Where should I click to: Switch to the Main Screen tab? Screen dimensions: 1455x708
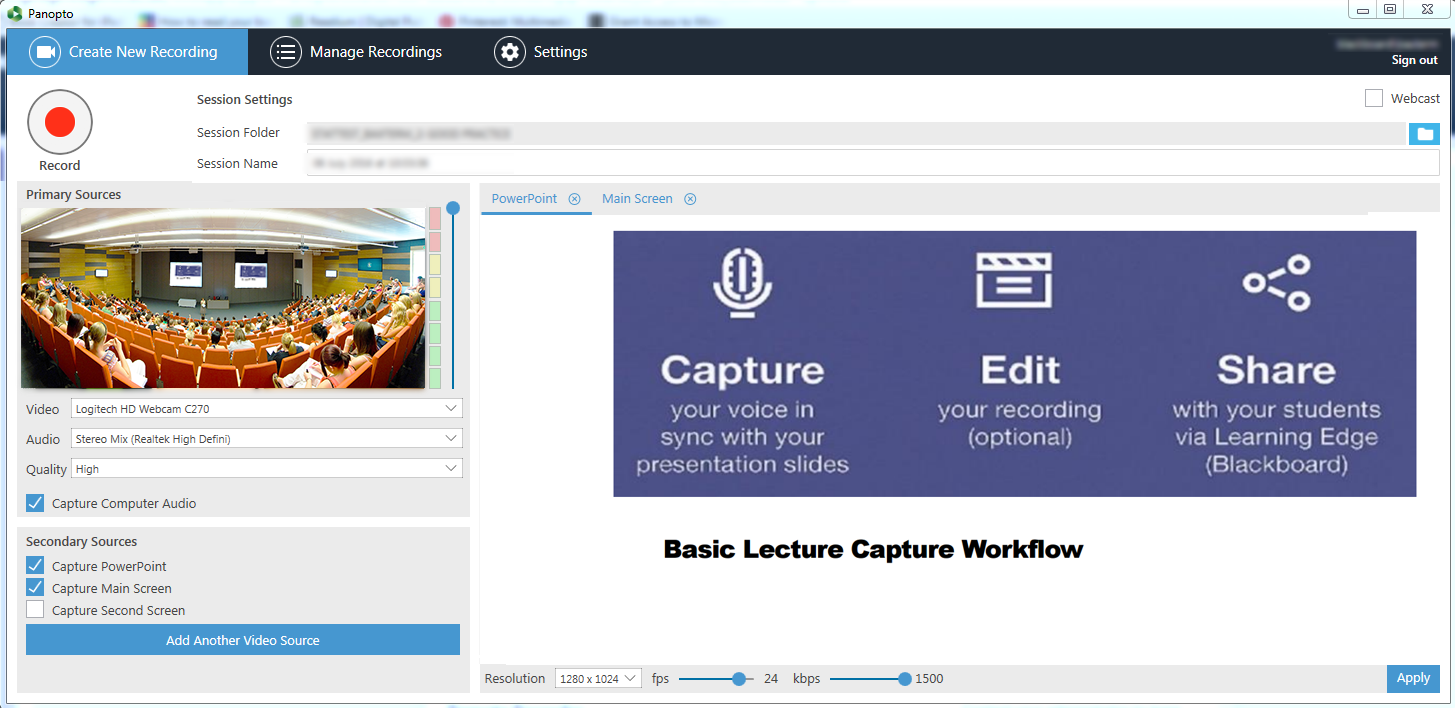[x=637, y=199]
